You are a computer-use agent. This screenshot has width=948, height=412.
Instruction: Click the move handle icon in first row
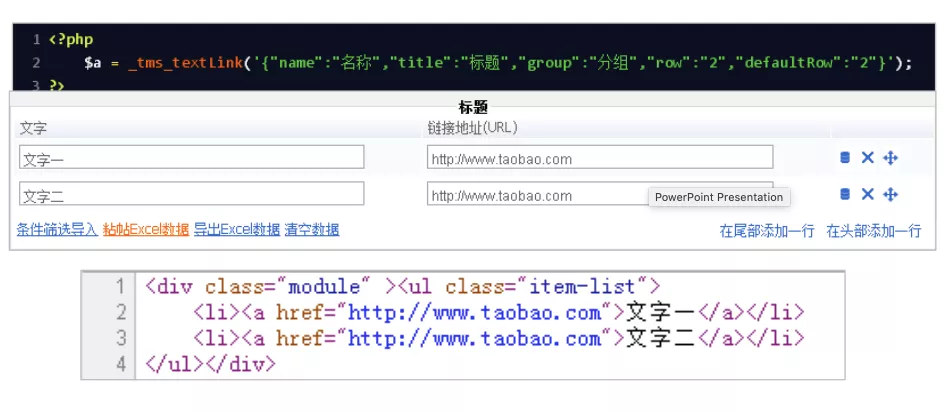coord(891,158)
